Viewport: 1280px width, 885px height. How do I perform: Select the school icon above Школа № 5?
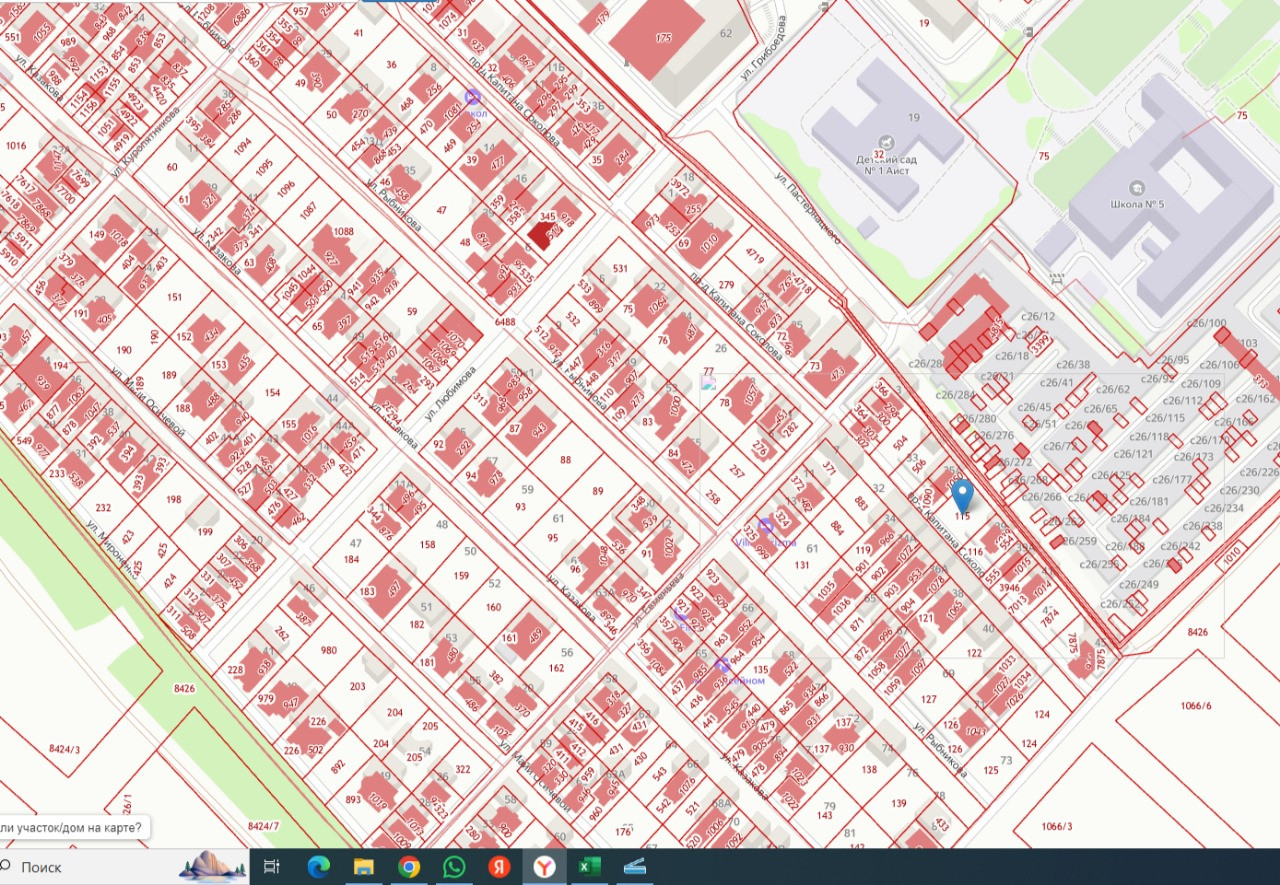tap(1137, 187)
